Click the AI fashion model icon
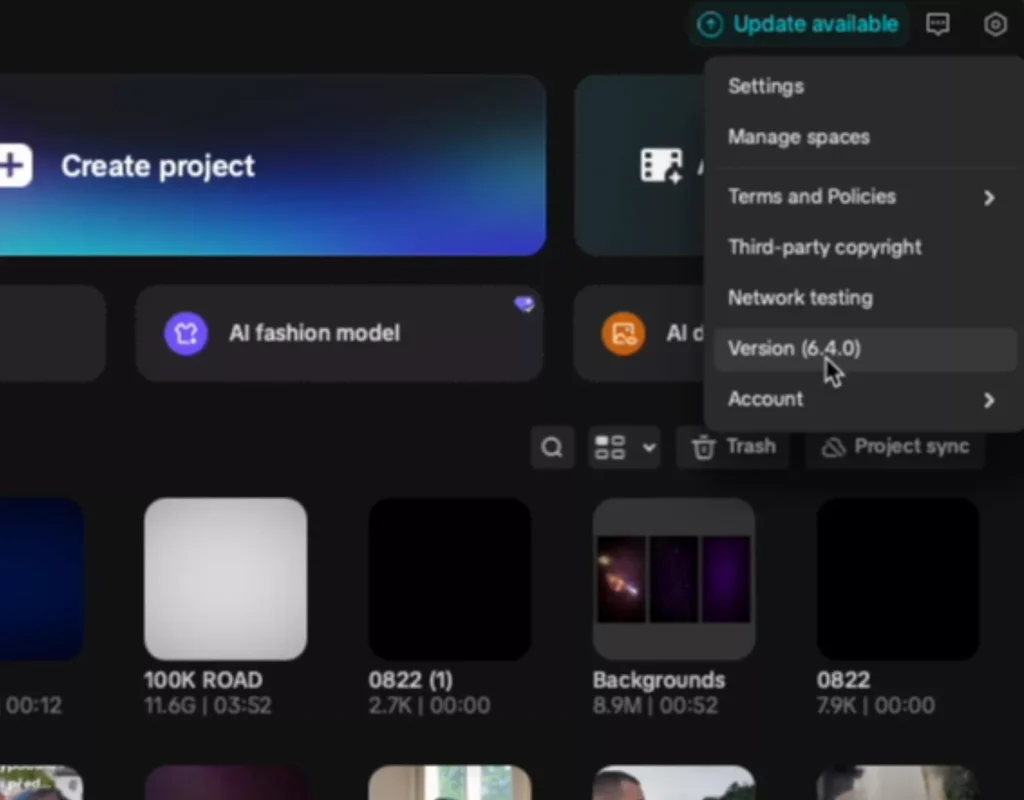1024x800 pixels. [x=186, y=333]
